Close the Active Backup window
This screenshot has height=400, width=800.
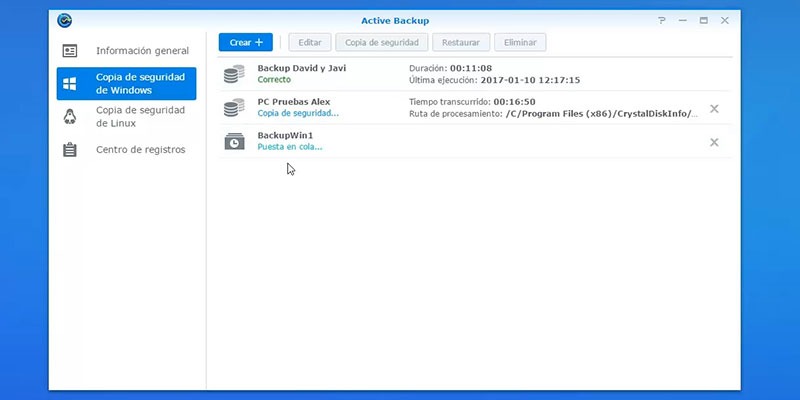[x=724, y=20]
